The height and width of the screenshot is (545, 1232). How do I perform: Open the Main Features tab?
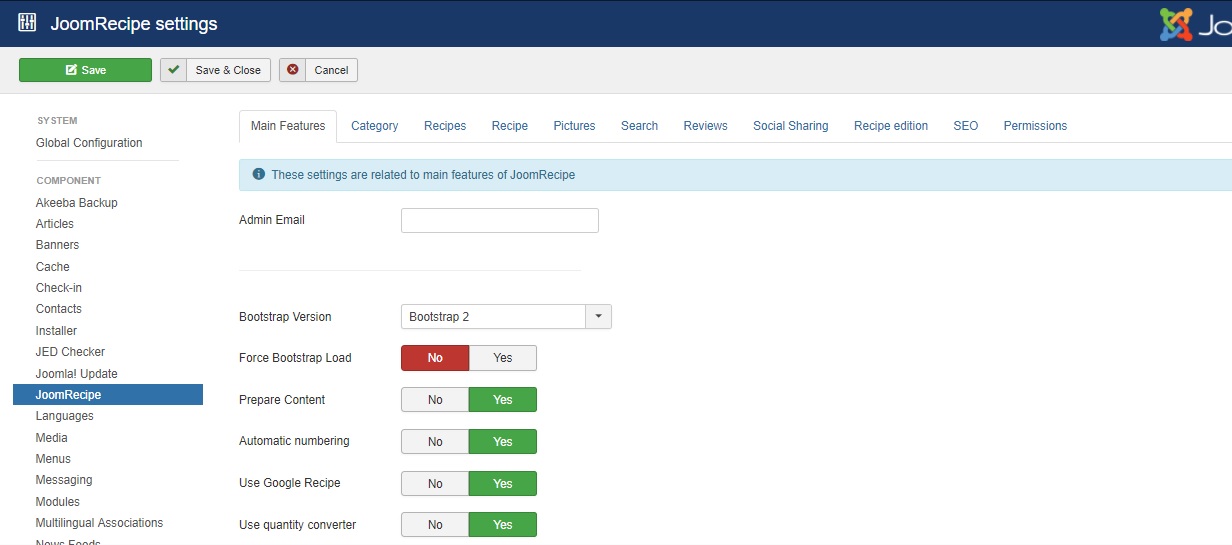coord(288,126)
